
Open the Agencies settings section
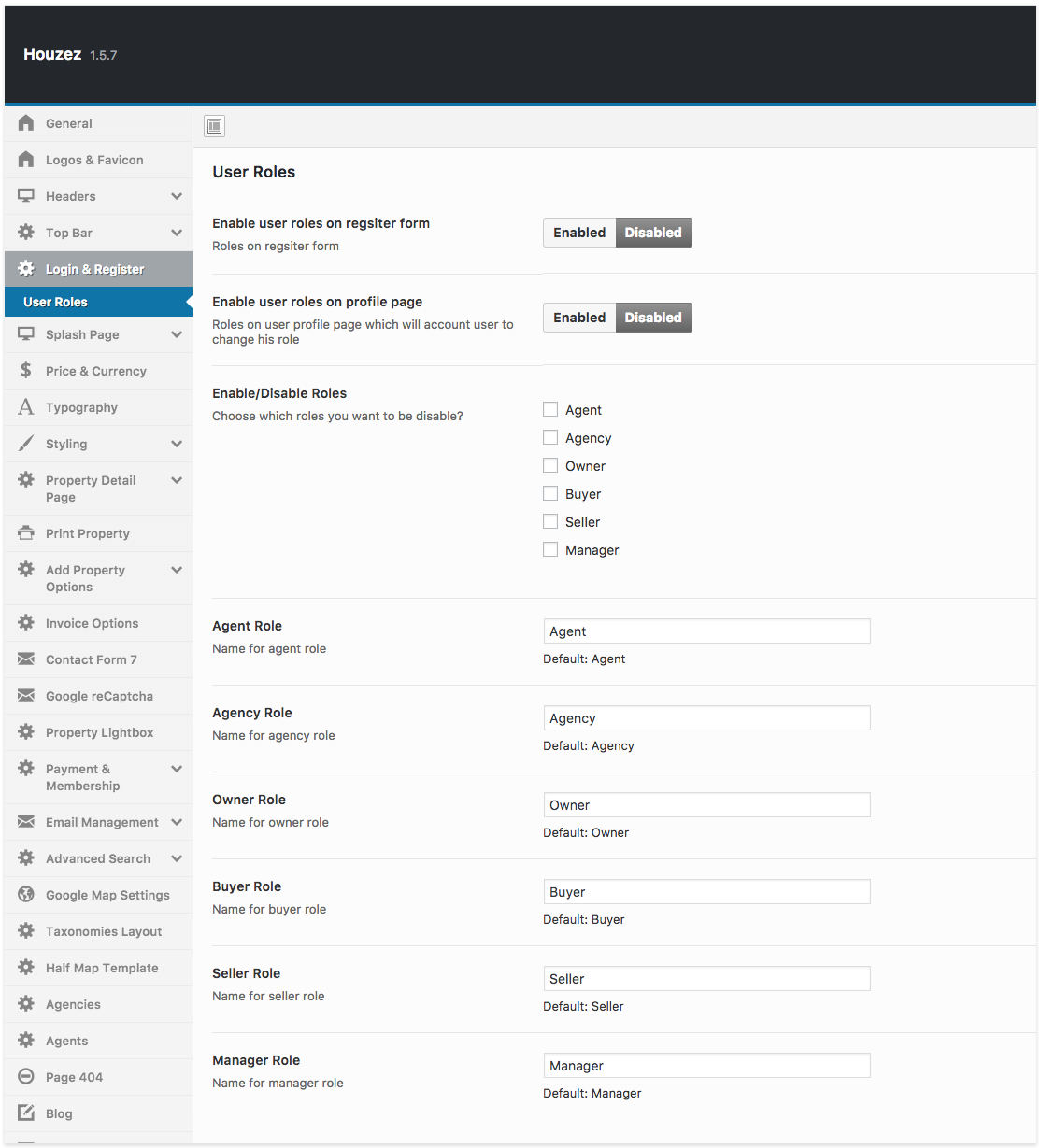98,1004
